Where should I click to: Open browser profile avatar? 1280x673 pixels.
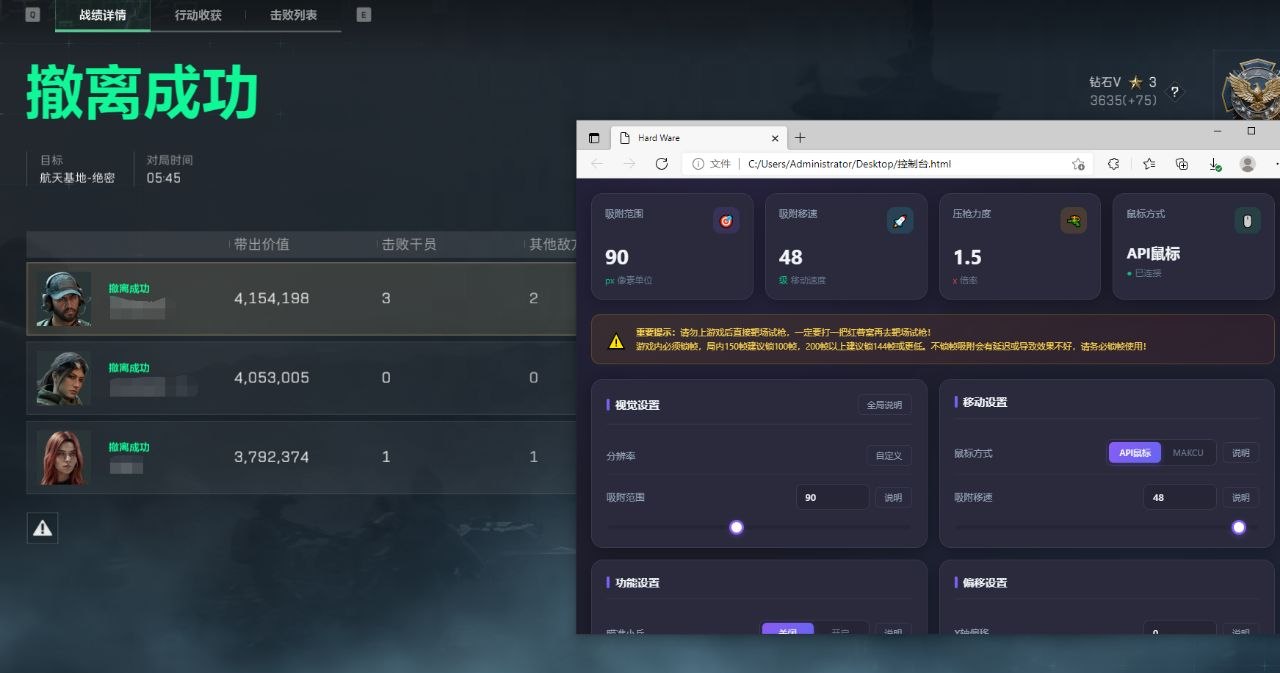coord(1247,164)
